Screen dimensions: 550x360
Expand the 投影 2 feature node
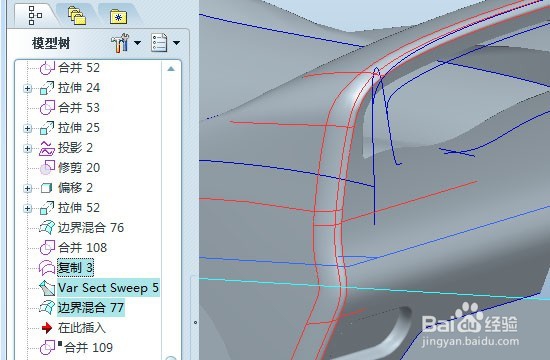pos(27,148)
